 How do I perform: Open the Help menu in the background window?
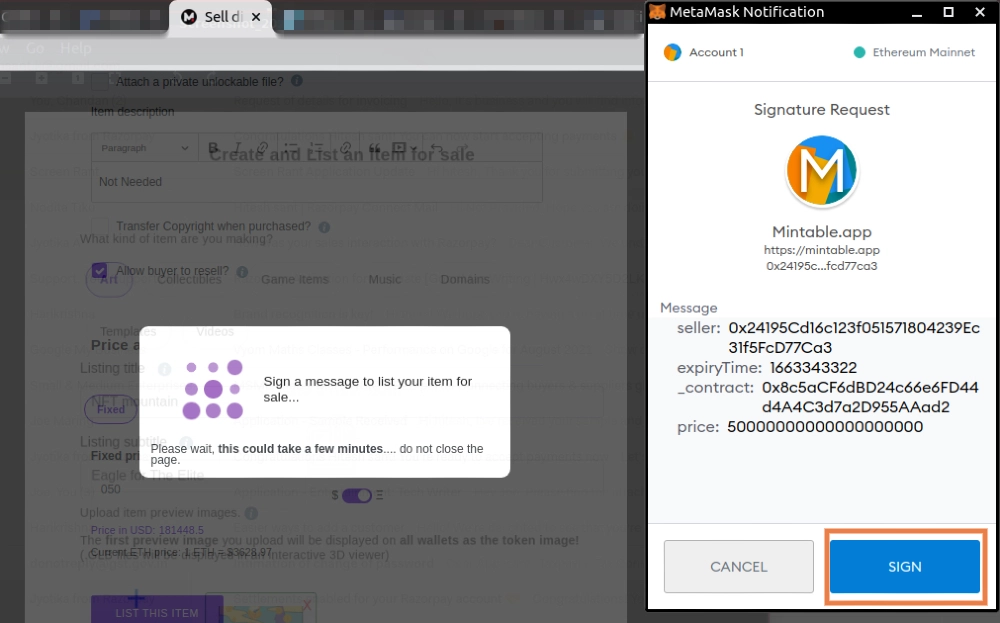coord(76,48)
